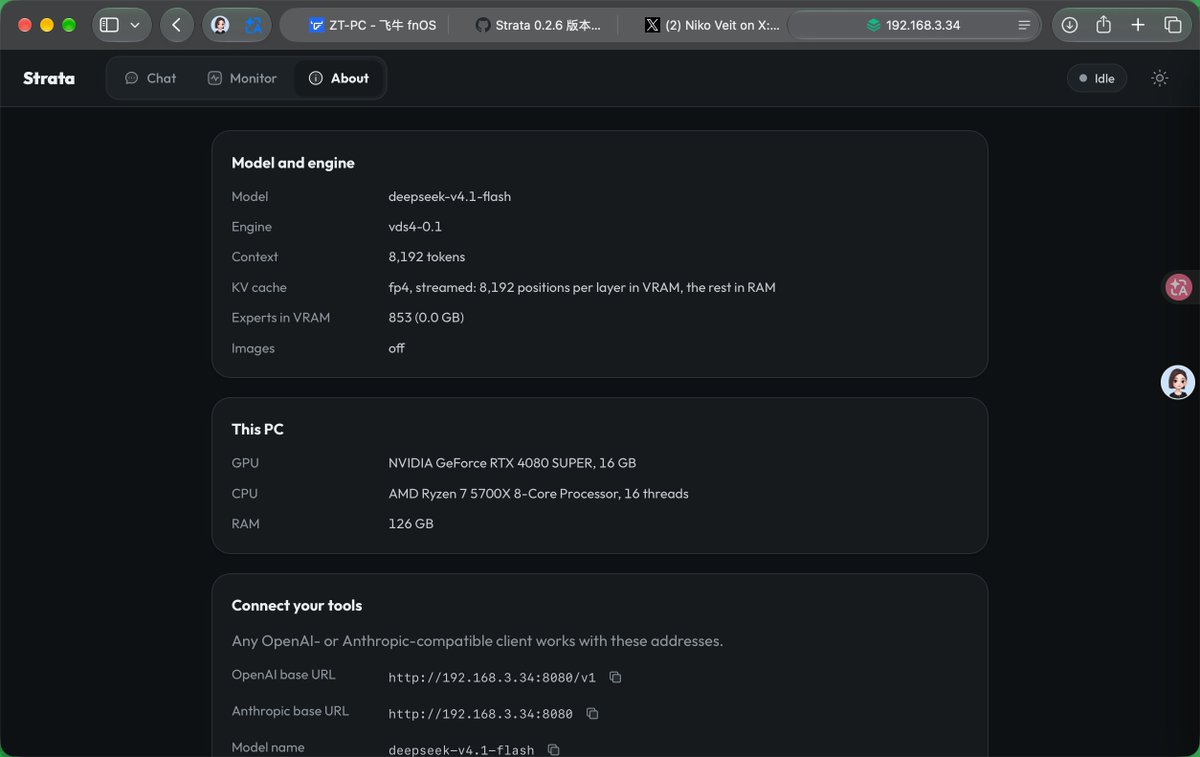
Task: Click the Connect your tools heading
Action: pos(297,605)
